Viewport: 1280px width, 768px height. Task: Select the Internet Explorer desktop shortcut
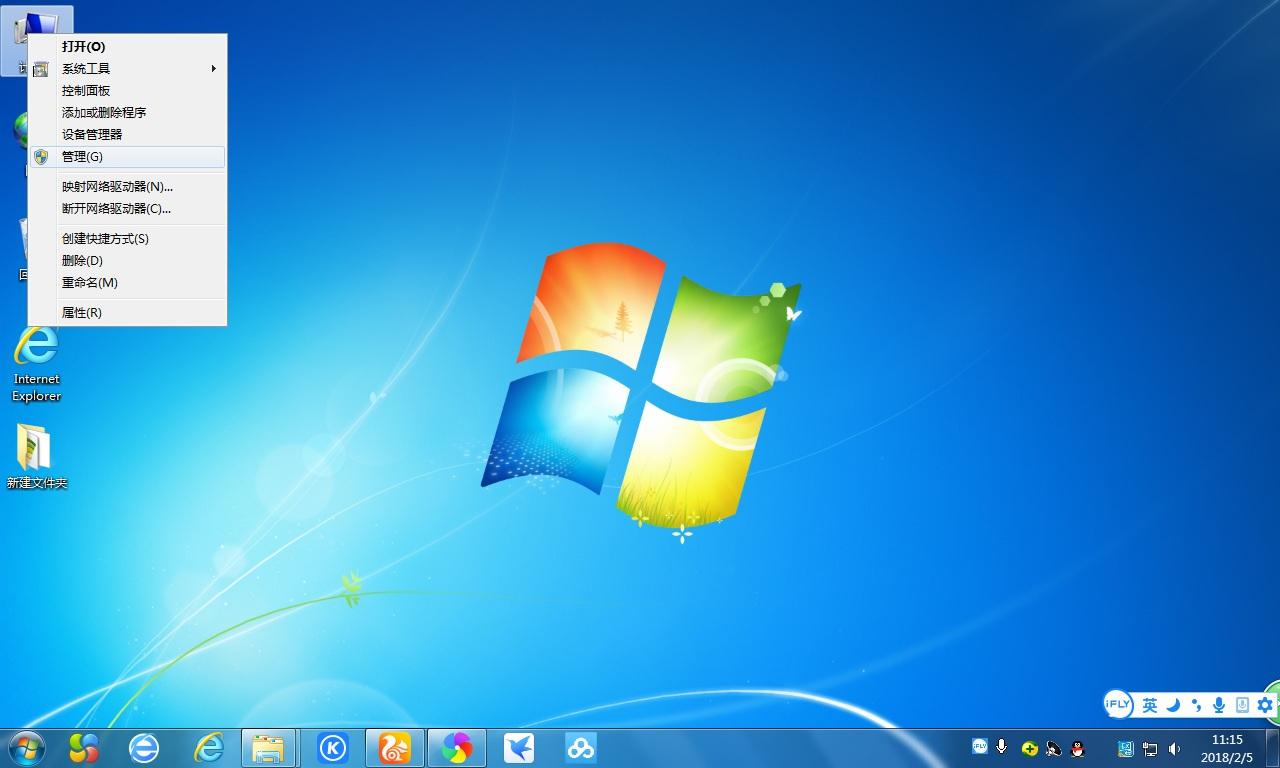[36, 364]
